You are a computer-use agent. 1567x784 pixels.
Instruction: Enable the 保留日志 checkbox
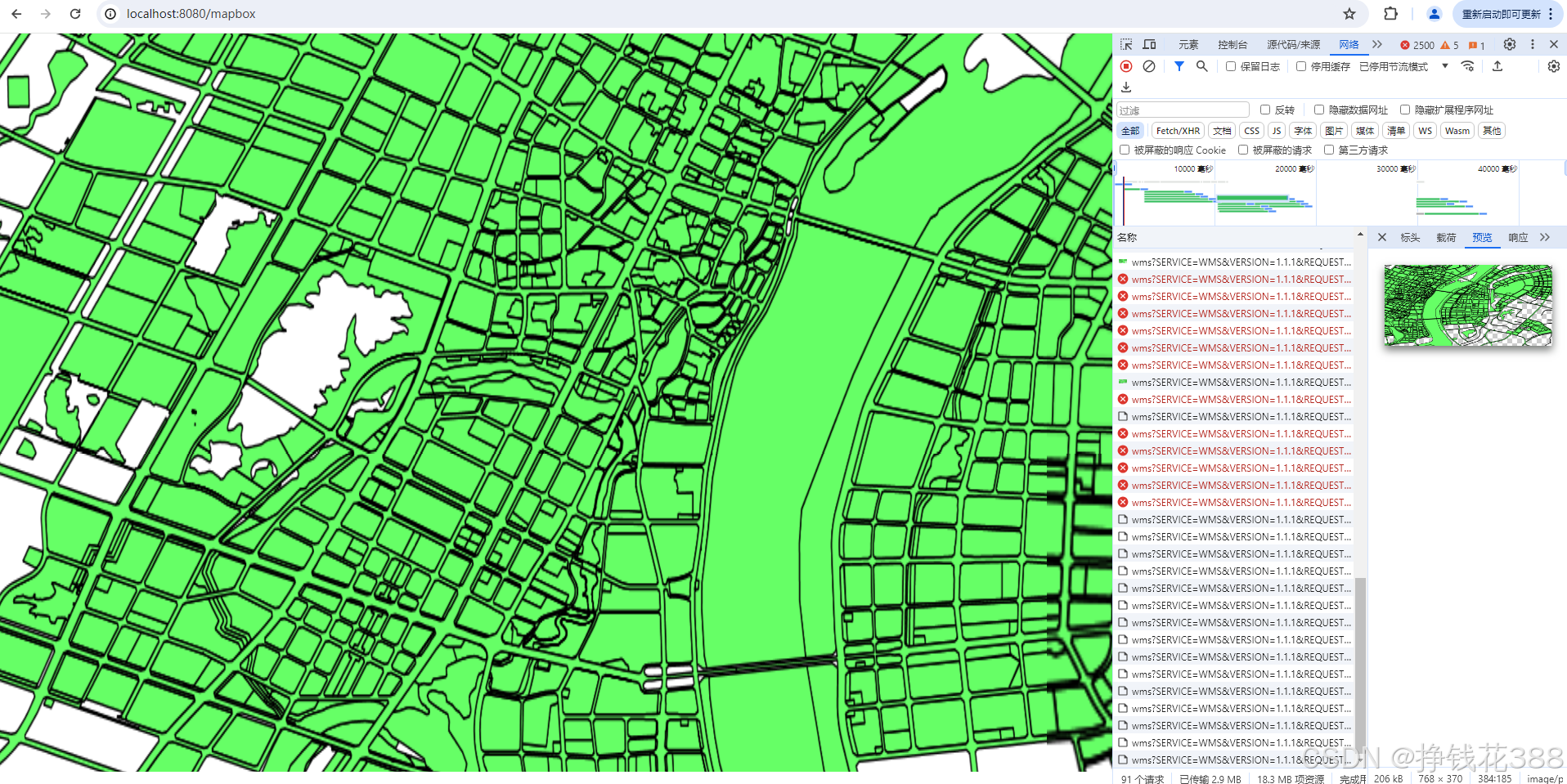click(x=1229, y=66)
